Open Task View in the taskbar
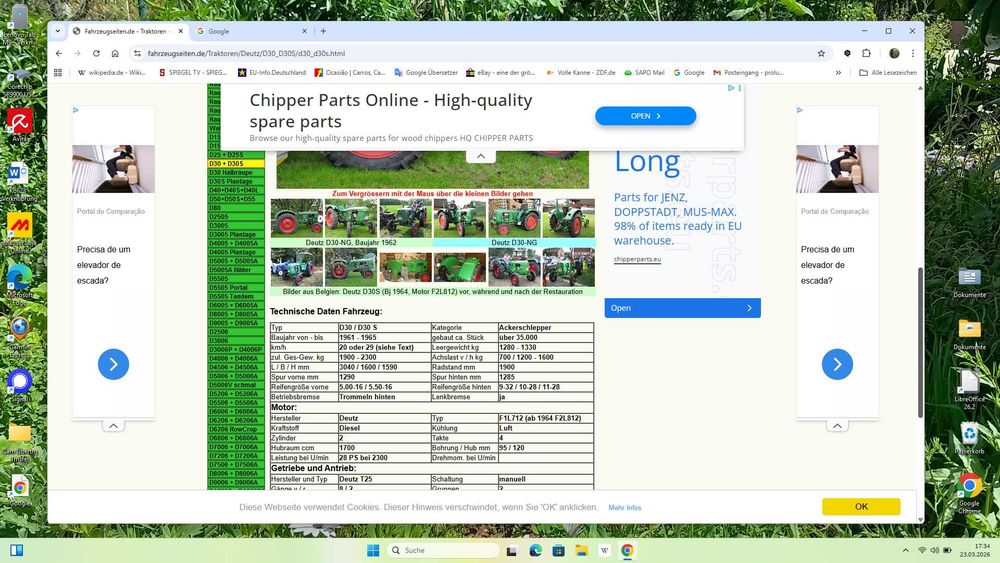The image size is (1000, 563). click(511, 551)
